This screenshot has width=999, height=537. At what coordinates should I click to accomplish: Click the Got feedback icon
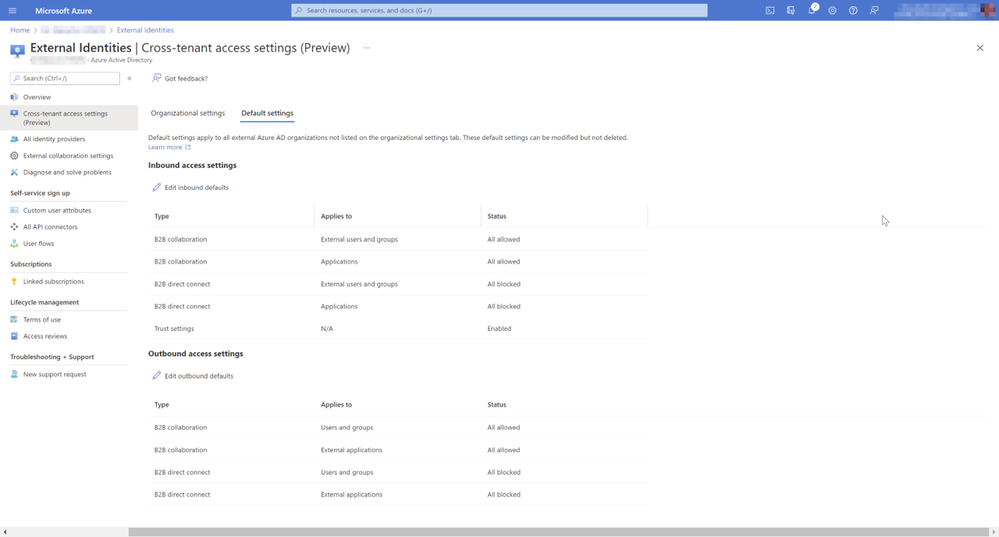point(156,78)
